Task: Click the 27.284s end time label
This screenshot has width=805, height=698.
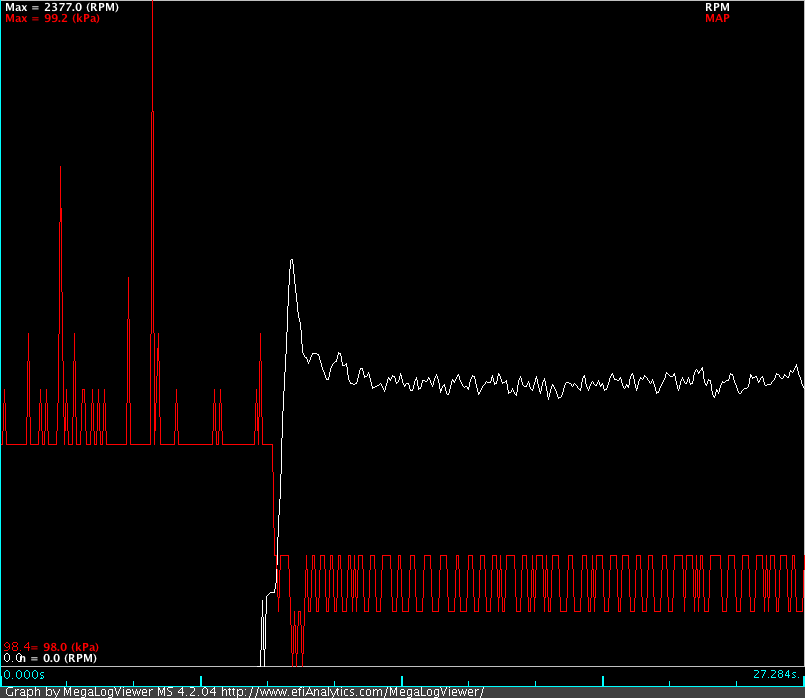Action: (x=777, y=675)
